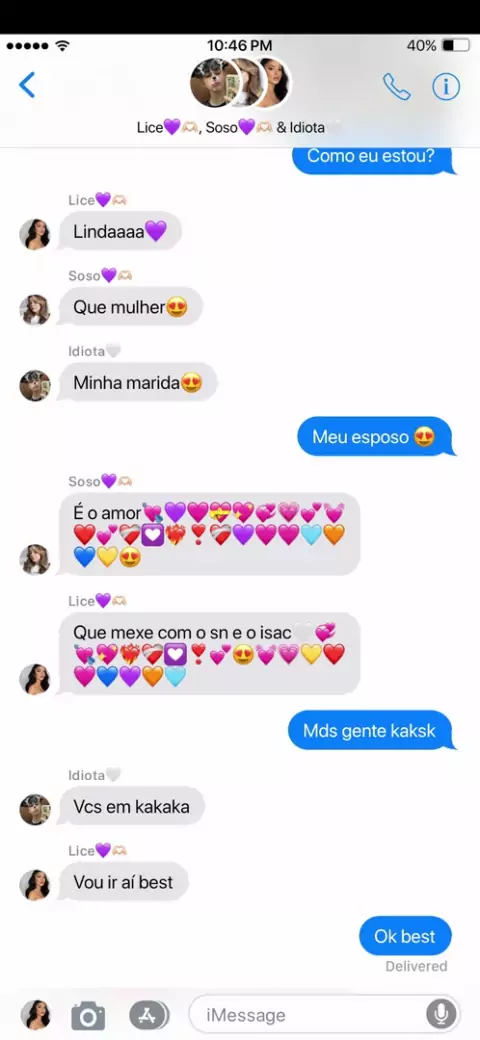This screenshot has height=1040, width=480.
Task: Open the group avatar cluster at top
Action: click(x=240, y=83)
